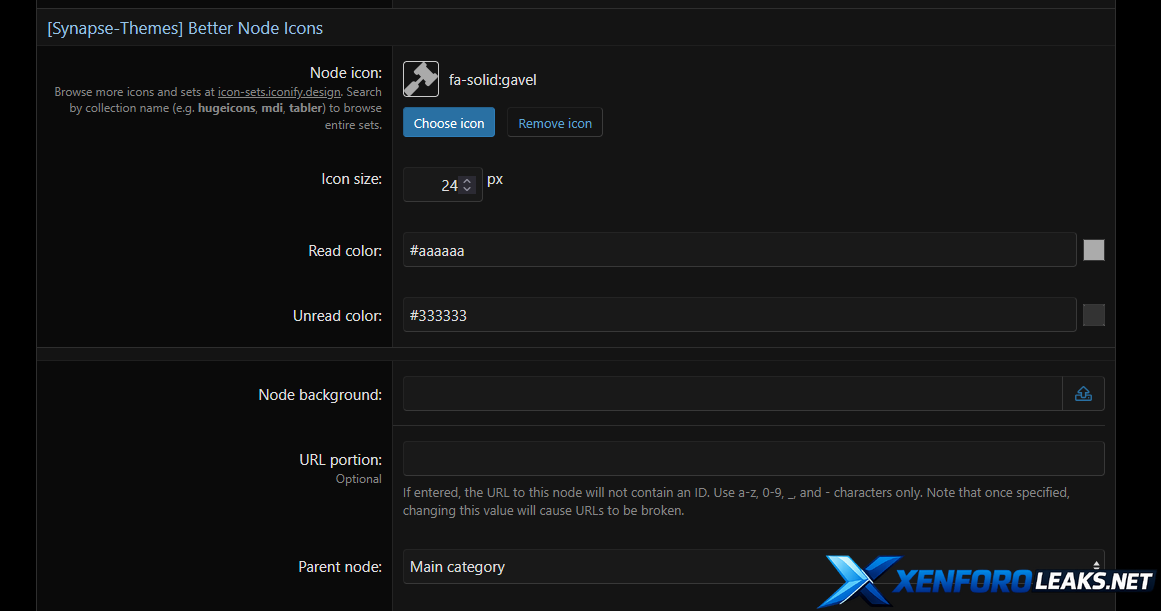Click the XenforoLeaks logo watermark
This screenshot has height=611, width=1161.
coord(985,581)
